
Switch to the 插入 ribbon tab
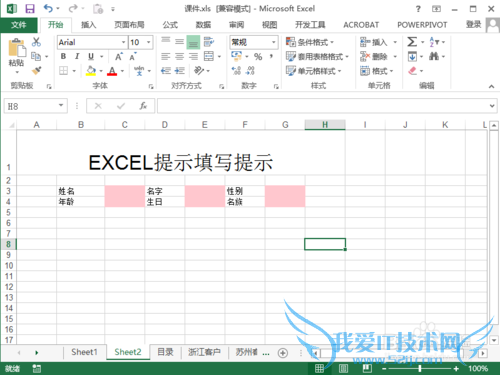pyautogui.click(x=89, y=25)
